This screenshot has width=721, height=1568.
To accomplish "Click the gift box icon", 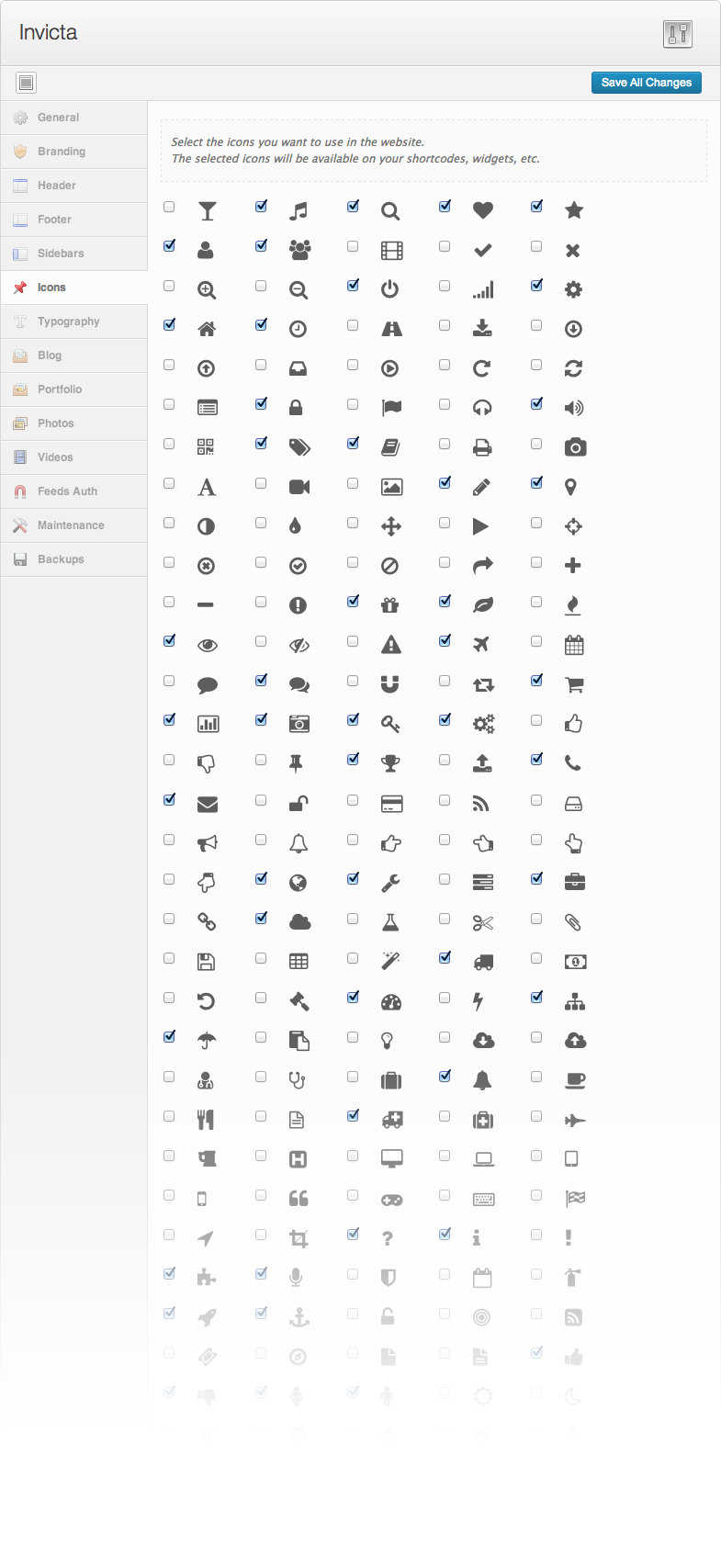I will (390, 604).
